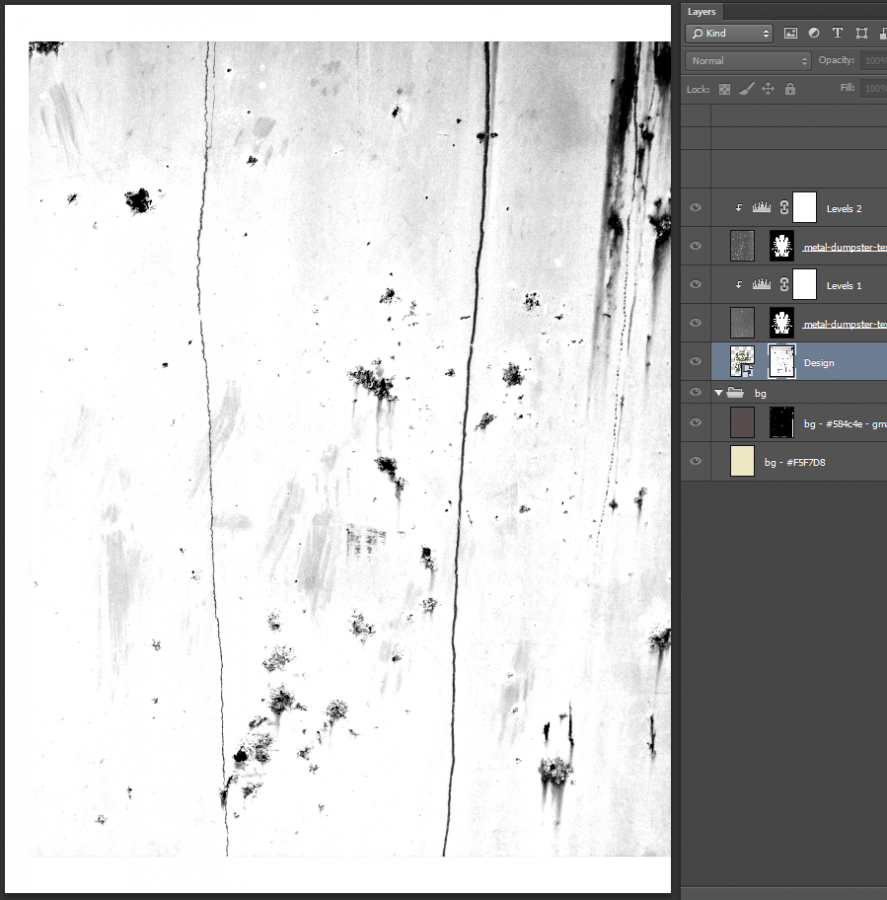The height and width of the screenshot is (900, 887).
Task: Click the Levels 1 white mask thumbnail
Action: [x=805, y=284]
